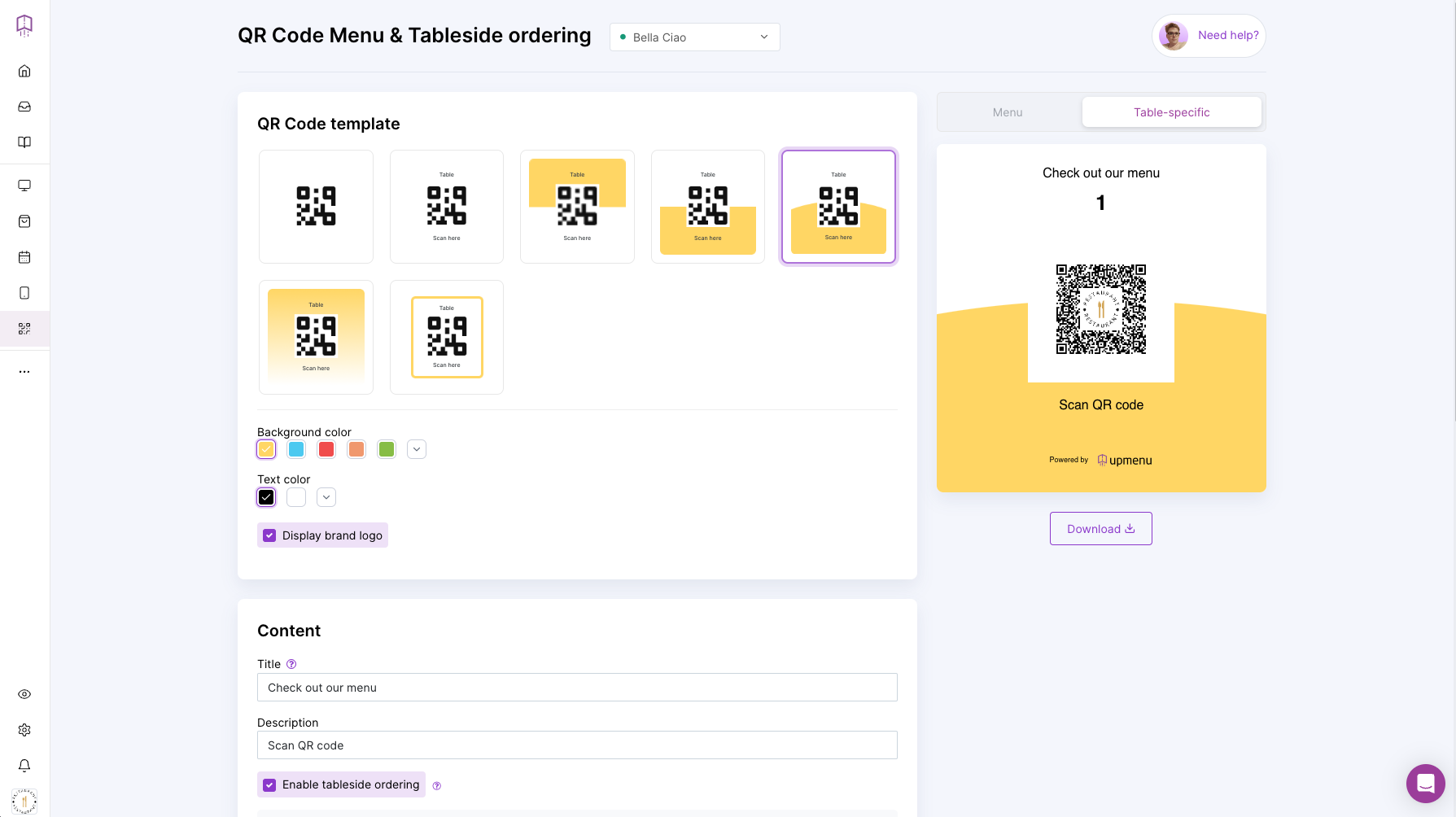Click the Title input field

click(x=577, y=688)
